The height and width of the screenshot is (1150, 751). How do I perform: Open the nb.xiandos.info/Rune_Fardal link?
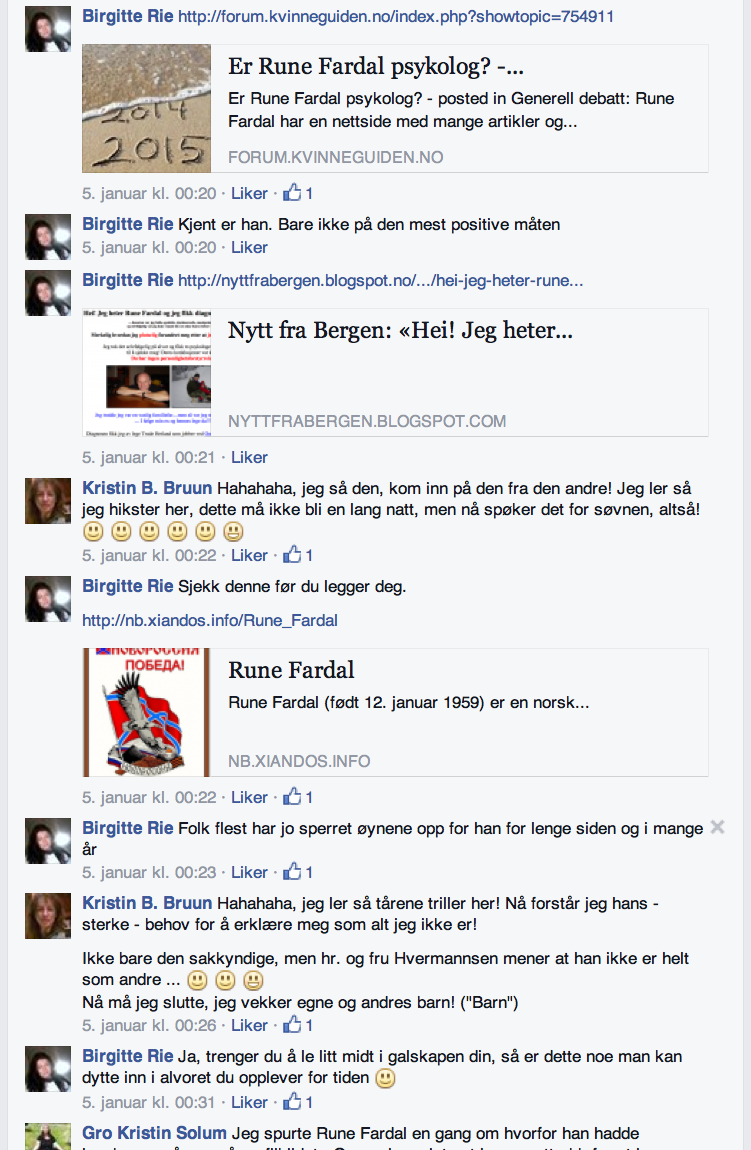point(210,620)
